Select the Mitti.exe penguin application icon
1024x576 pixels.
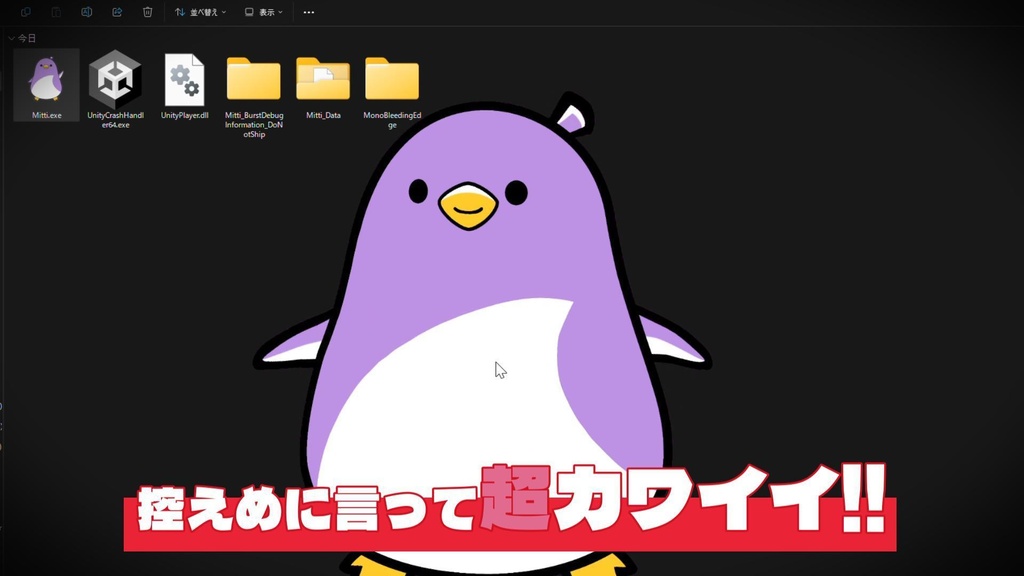pos(46,78)
